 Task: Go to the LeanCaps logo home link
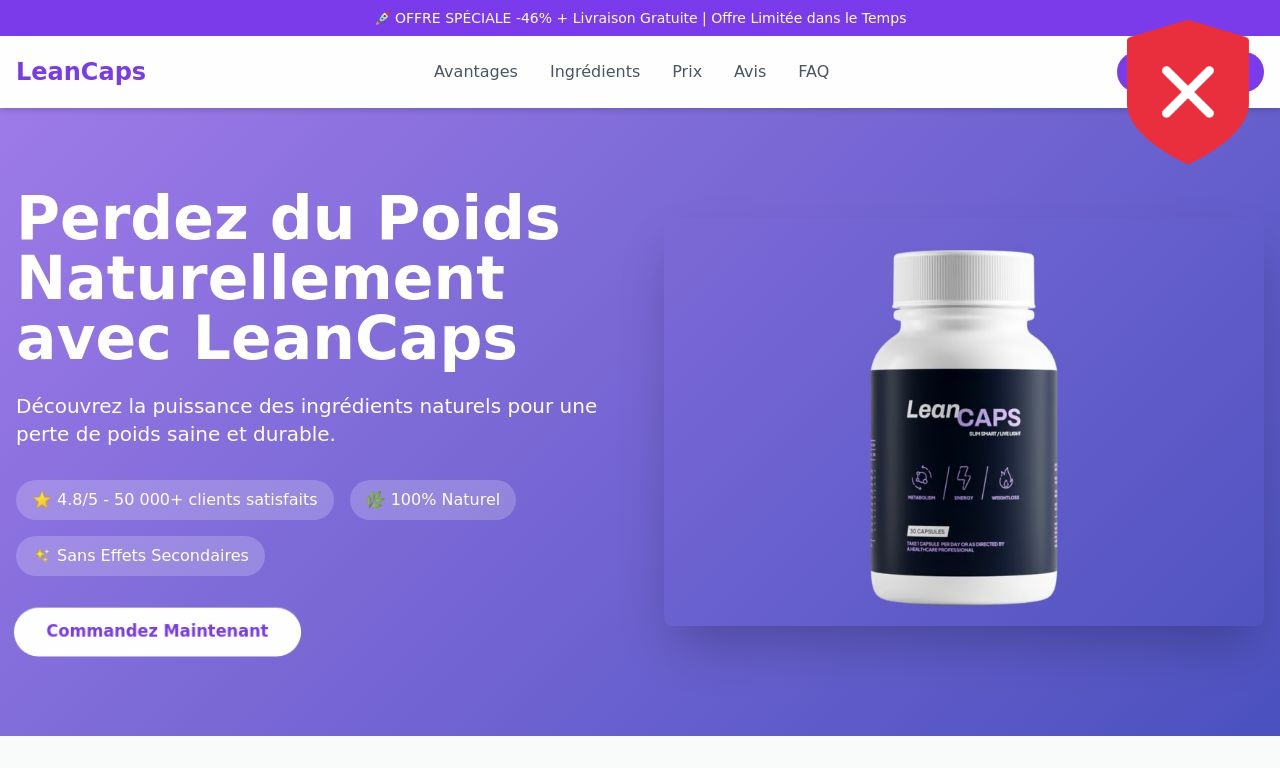[x=81, y=72]
